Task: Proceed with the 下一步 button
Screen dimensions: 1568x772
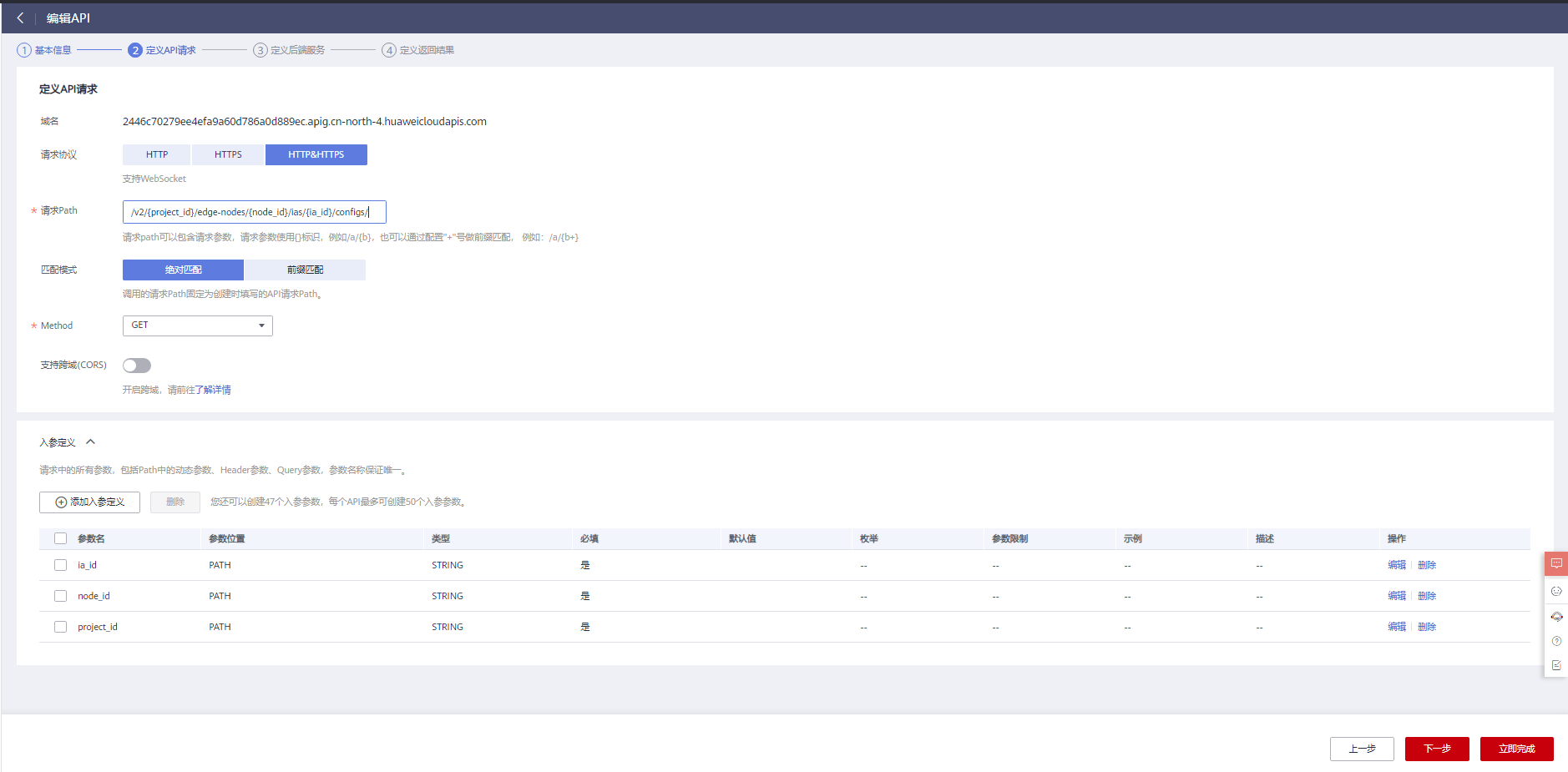Action: pos(1437,749)
